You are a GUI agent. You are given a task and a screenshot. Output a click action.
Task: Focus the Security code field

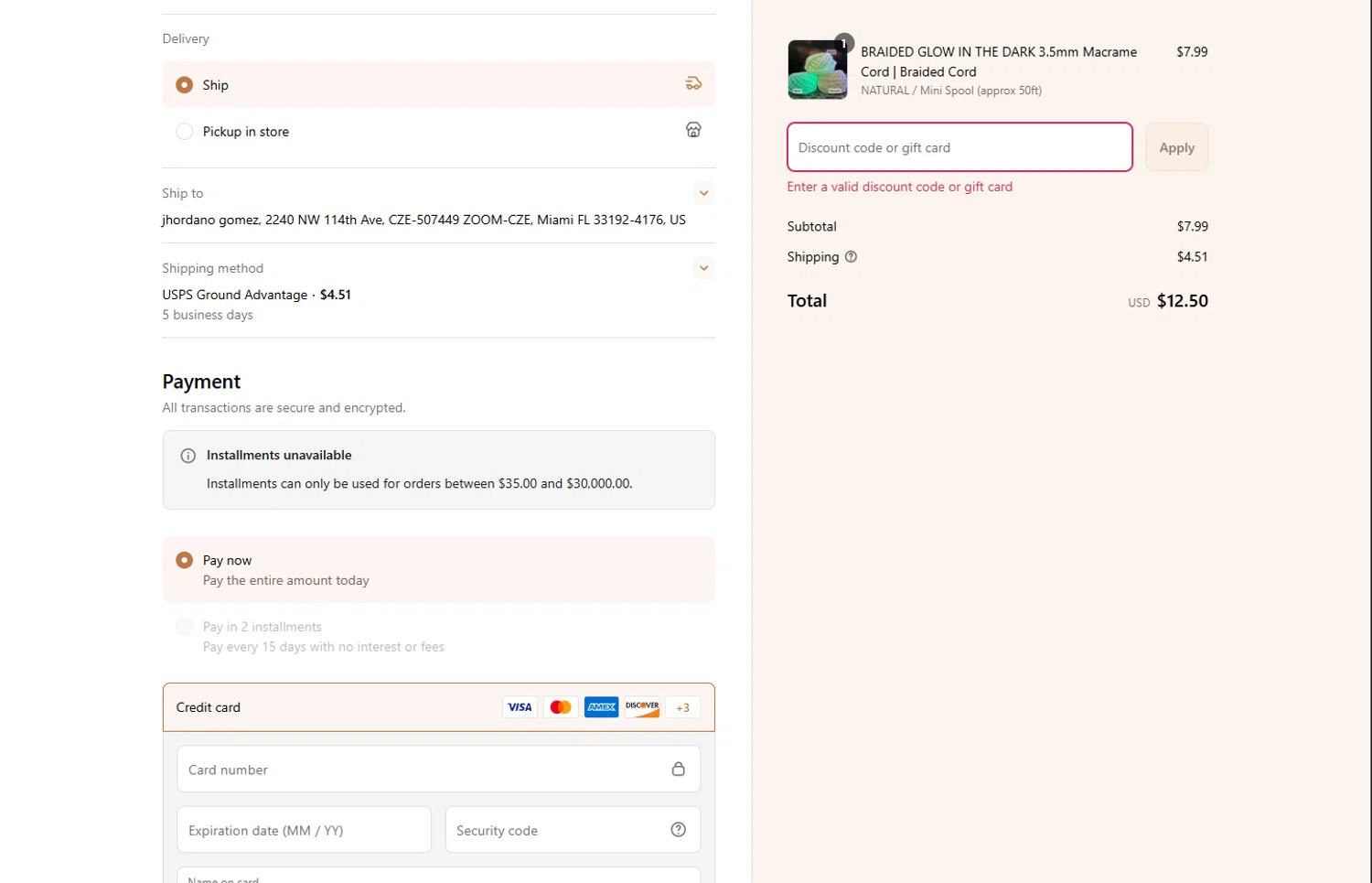573,830
